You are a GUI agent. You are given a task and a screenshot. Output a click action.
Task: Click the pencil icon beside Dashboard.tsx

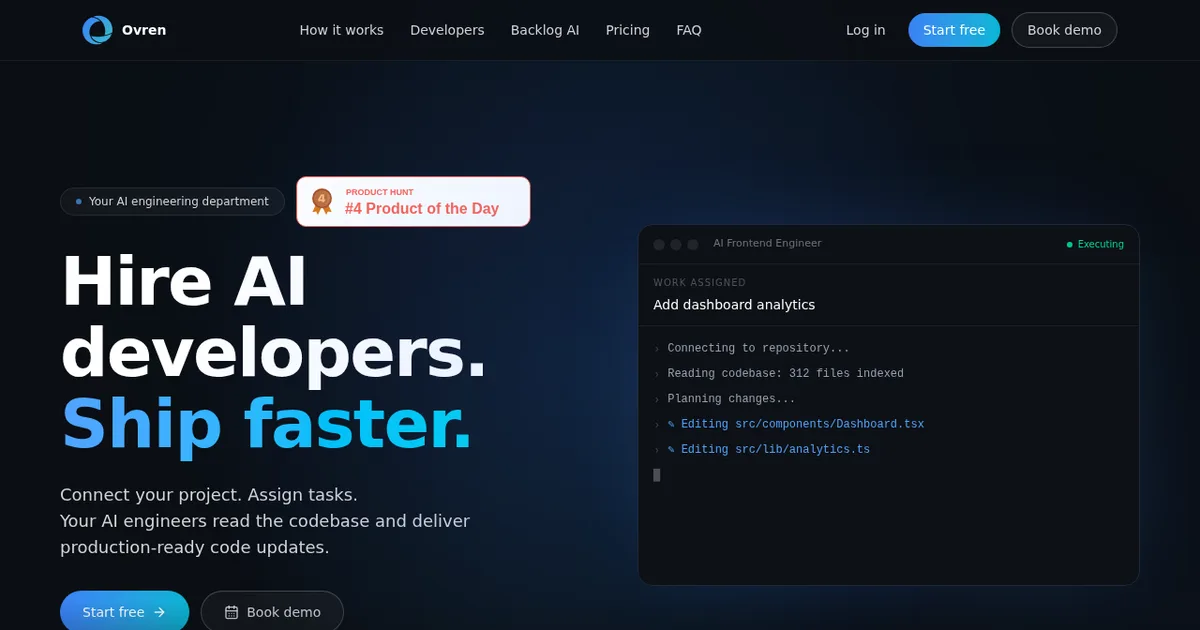[671, 424]
